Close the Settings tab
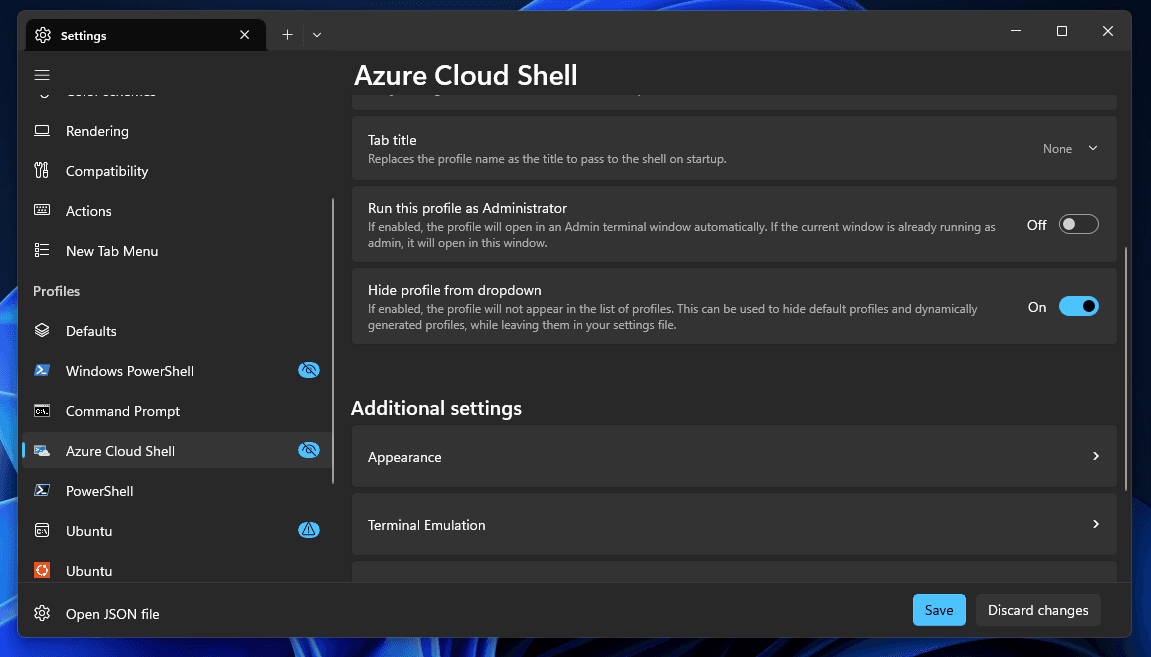1151x657 pixels. (244, 35)
